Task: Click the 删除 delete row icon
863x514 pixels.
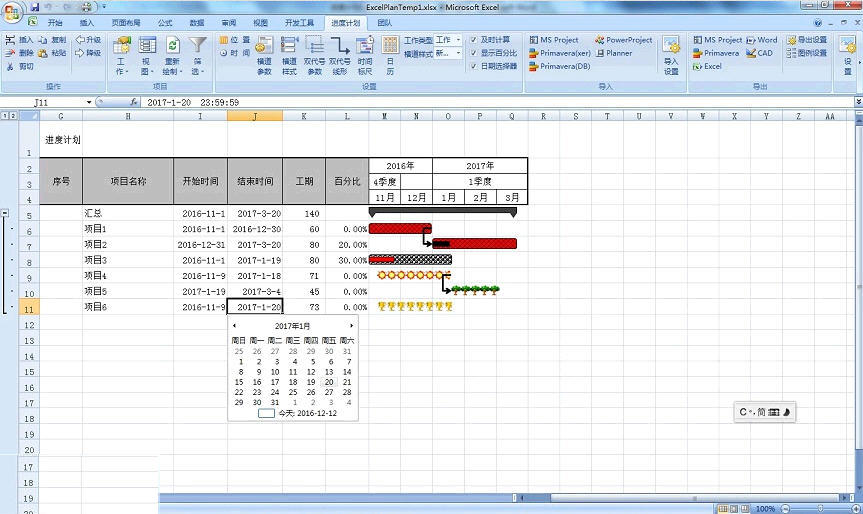Action: coord(10,53)
